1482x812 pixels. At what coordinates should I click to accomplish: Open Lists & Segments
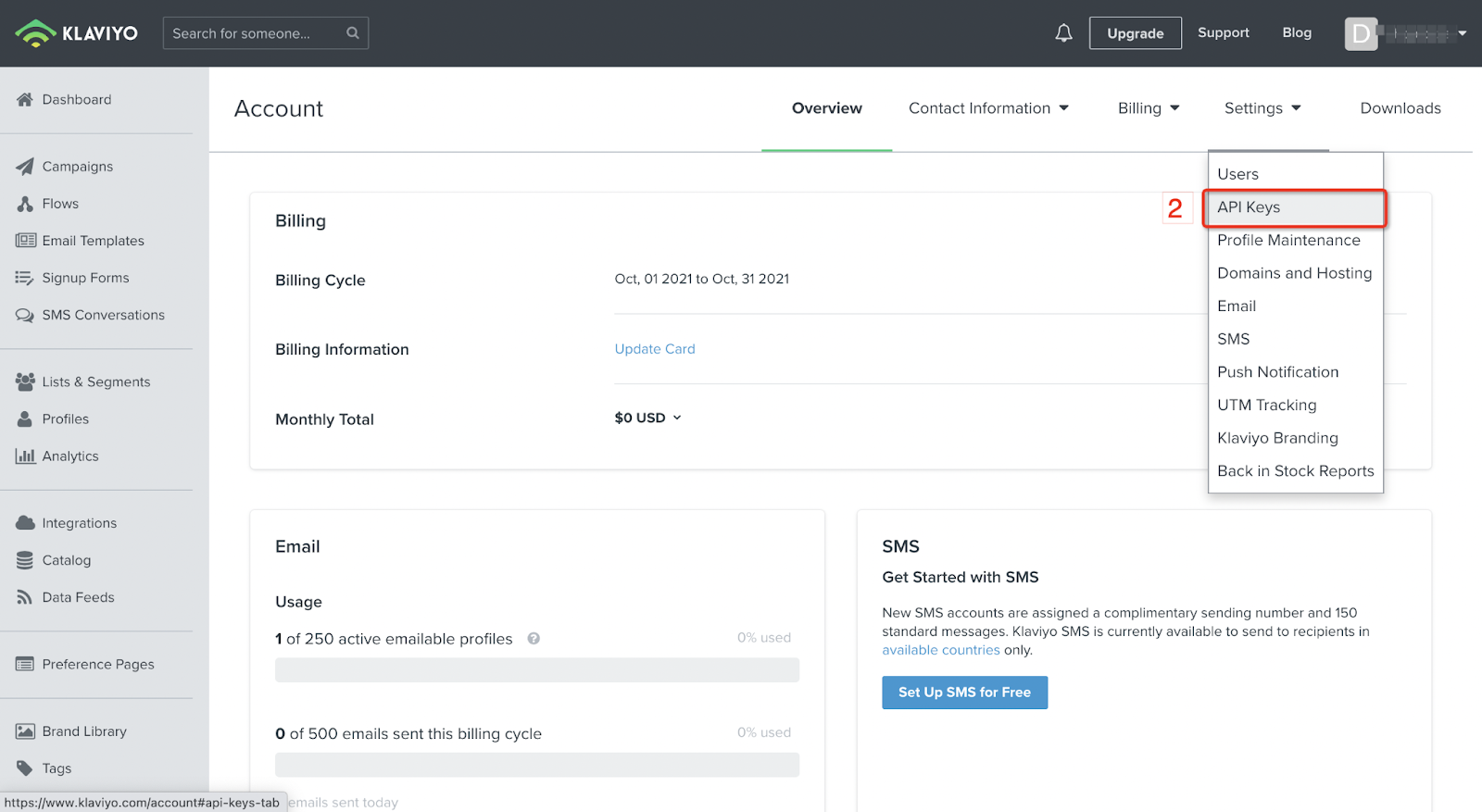[95, 381]
